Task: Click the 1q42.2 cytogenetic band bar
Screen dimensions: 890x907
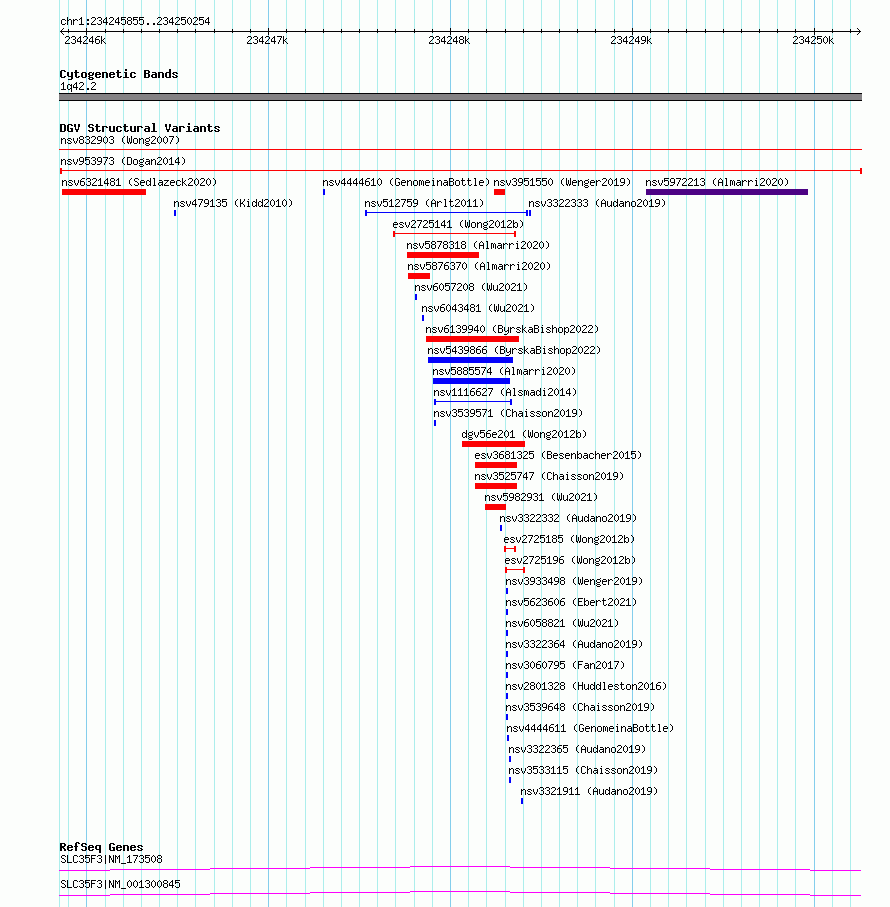Action: click(x=460, y=97)
